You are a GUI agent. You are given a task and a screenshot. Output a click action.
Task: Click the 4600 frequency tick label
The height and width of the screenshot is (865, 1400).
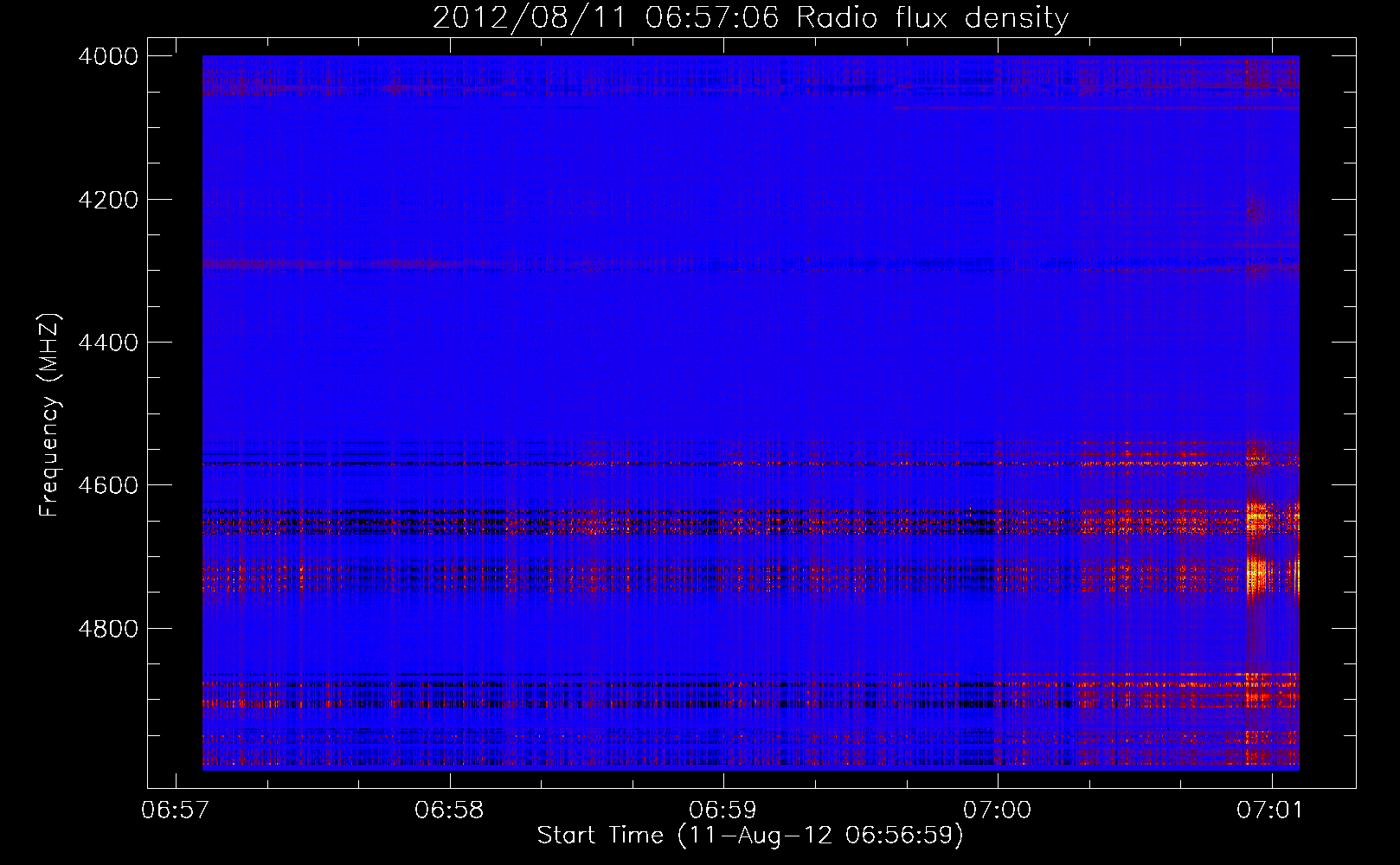point(108,485)
